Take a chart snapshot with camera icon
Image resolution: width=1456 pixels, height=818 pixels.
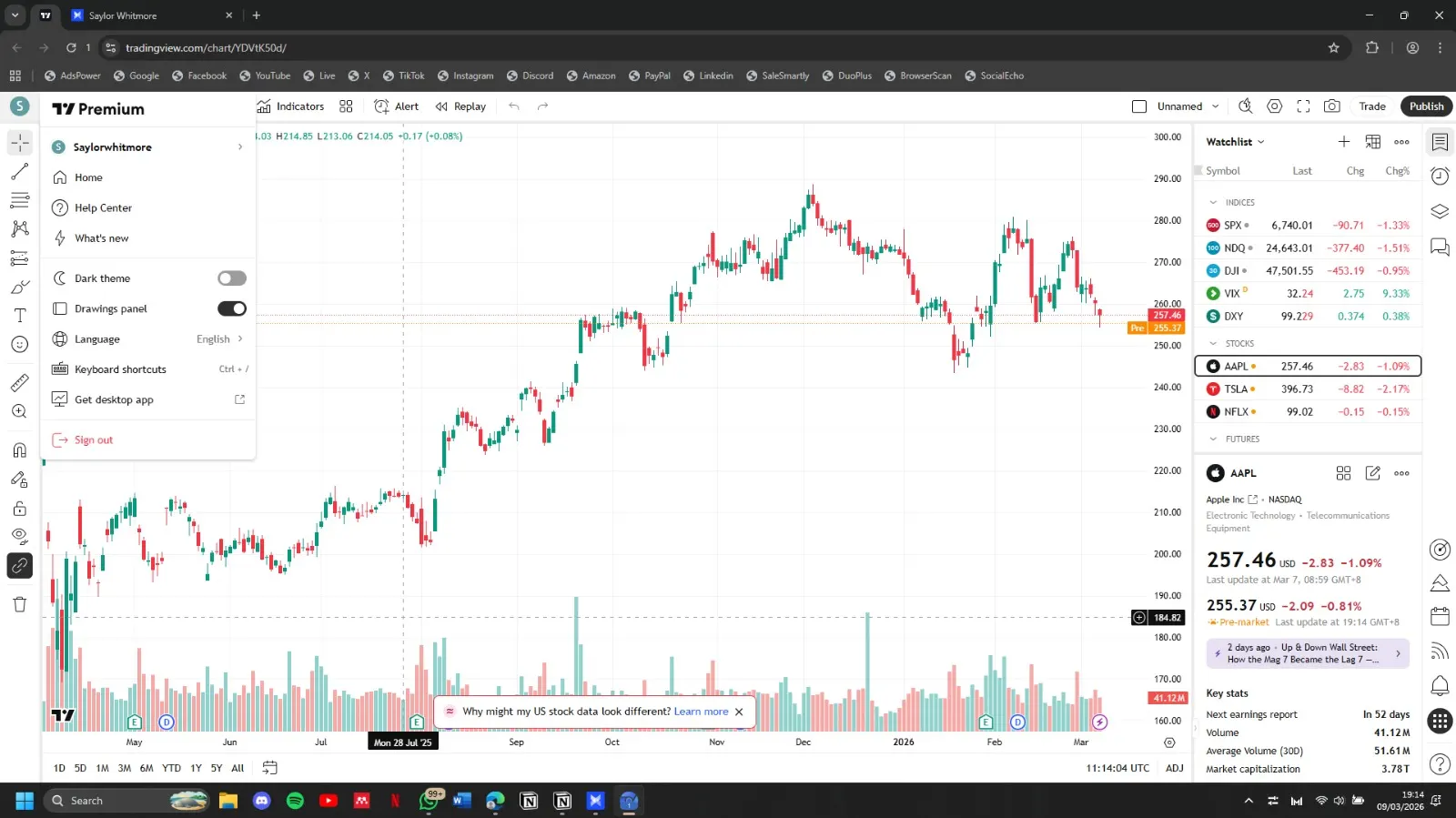[x=1332, y=106]
